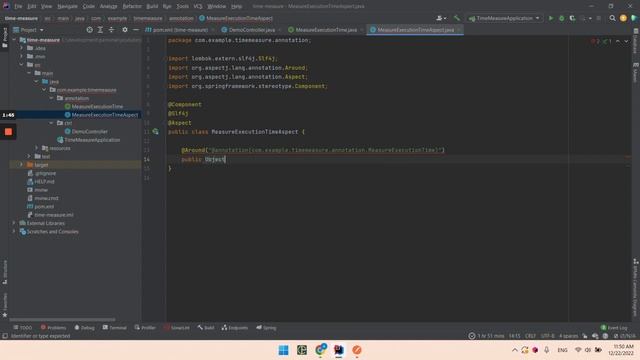Open Chrome browser from taskbar

click(320, 350)
